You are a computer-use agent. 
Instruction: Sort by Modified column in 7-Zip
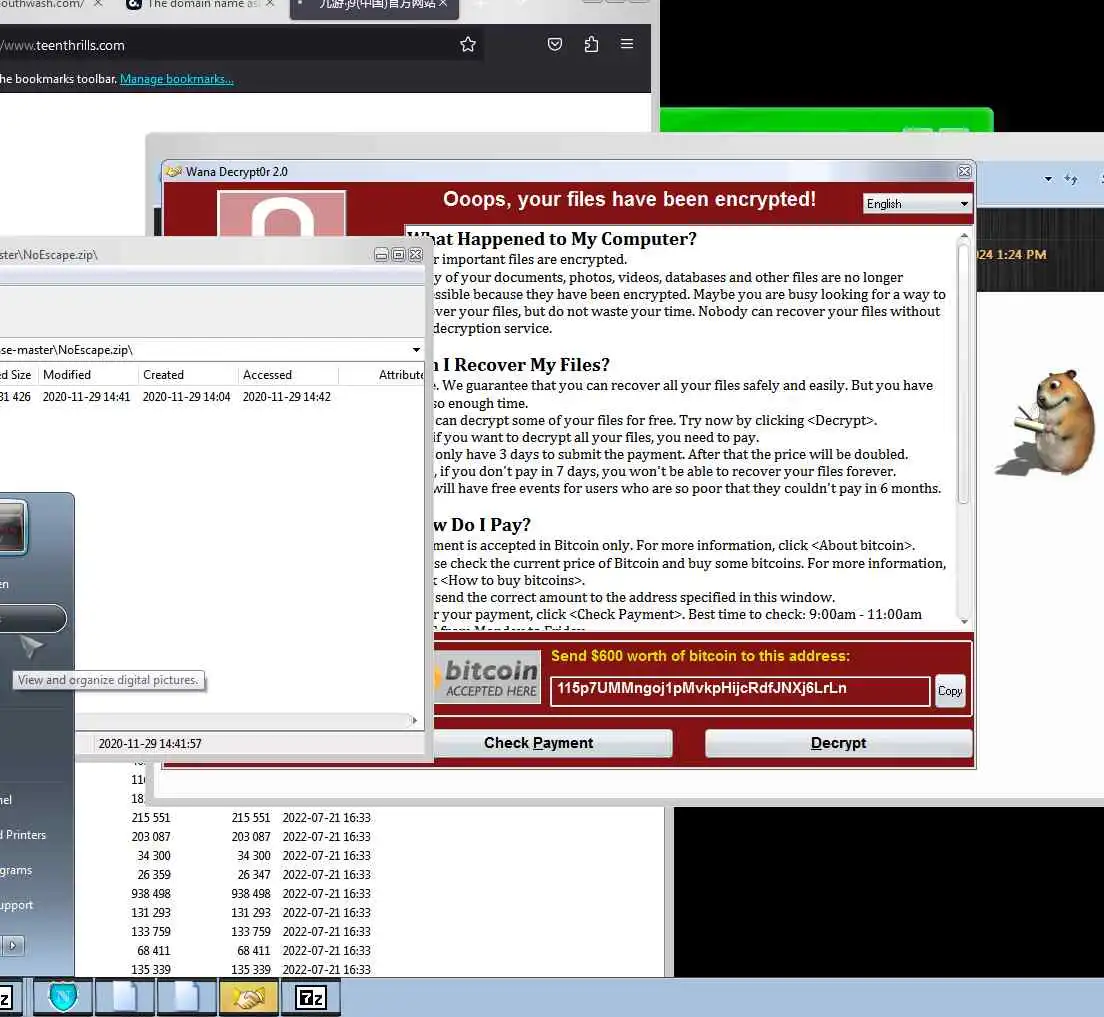point(87,375)
